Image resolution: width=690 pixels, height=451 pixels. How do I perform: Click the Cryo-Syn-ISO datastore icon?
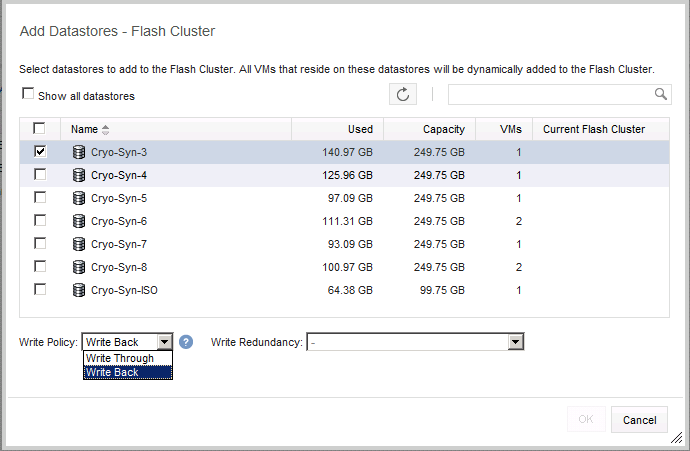pos(79,290)
